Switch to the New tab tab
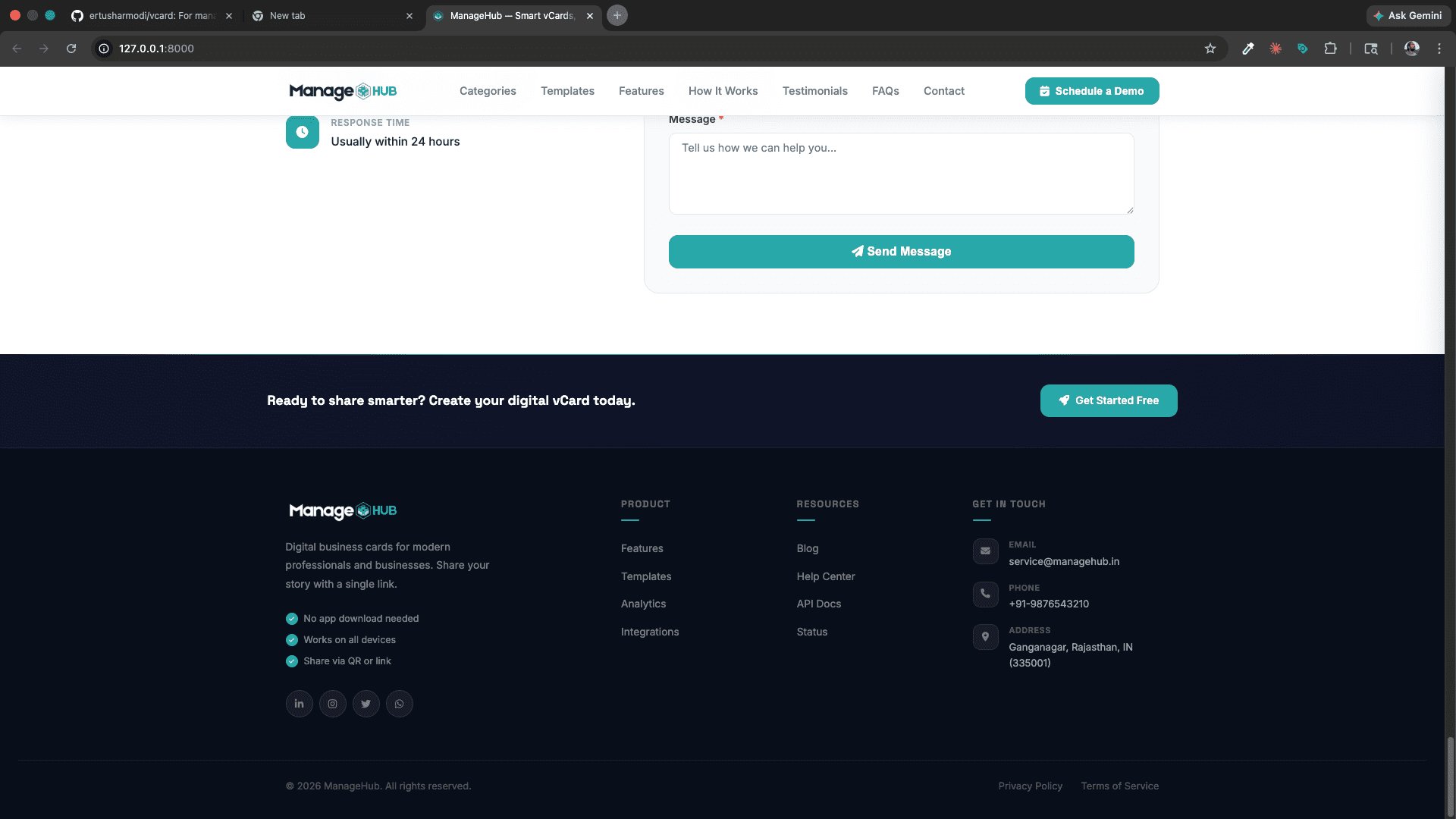 tap(334, 15)
